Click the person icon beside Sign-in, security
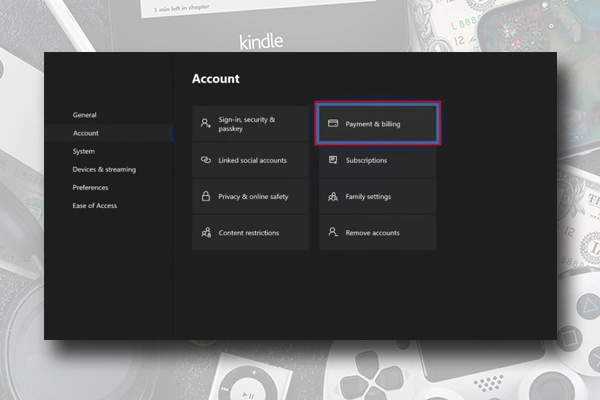The width and height of the screenshot is (600, 400). pos(206,123)
